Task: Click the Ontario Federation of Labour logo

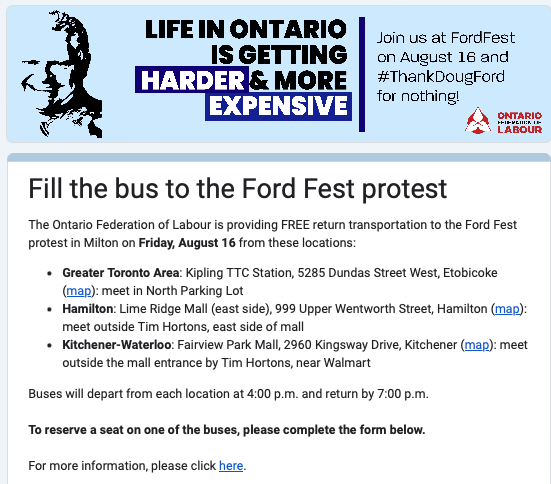Action: [x=503, y=121]
